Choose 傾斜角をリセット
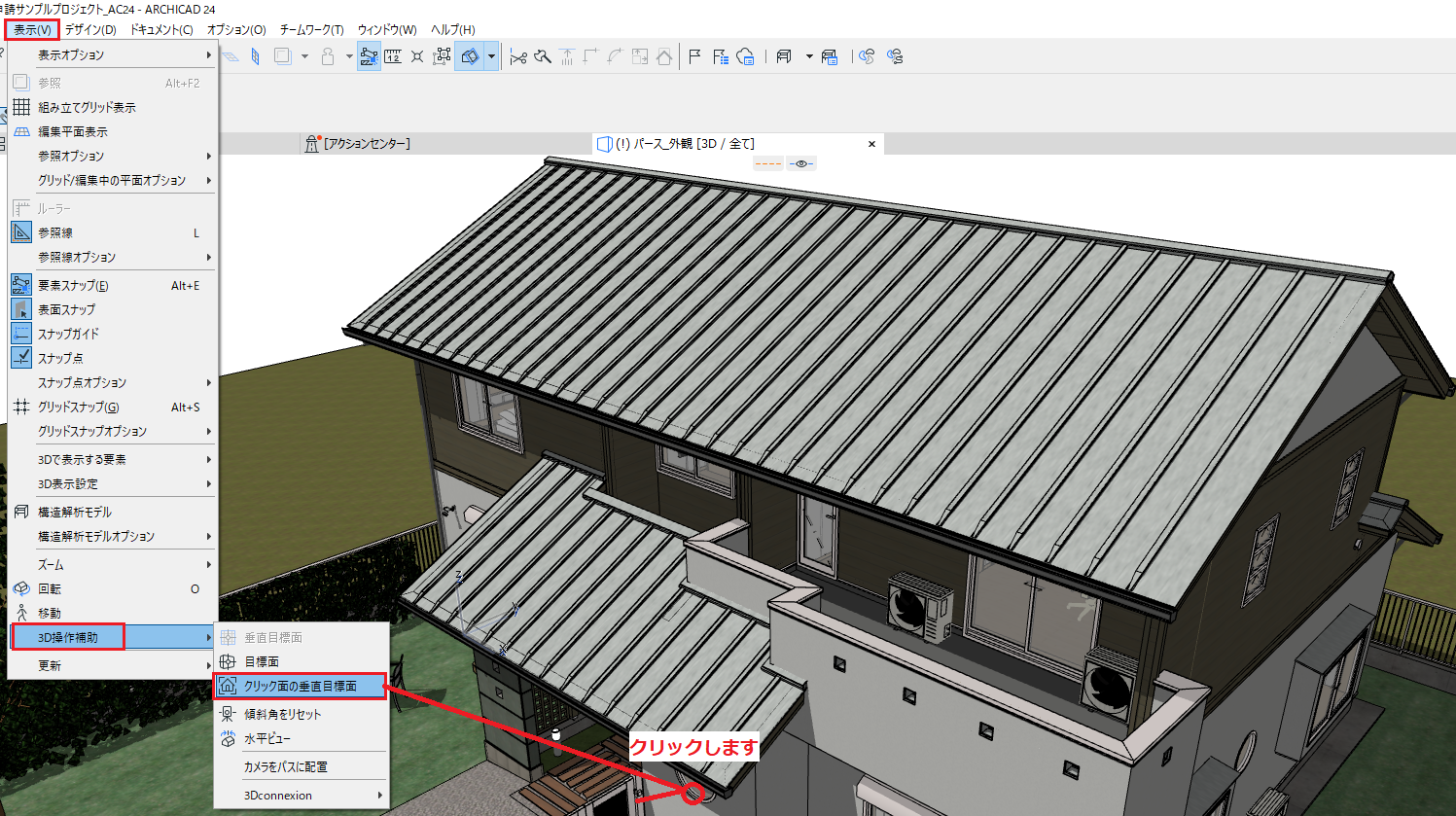 click(x=301, y=714)
